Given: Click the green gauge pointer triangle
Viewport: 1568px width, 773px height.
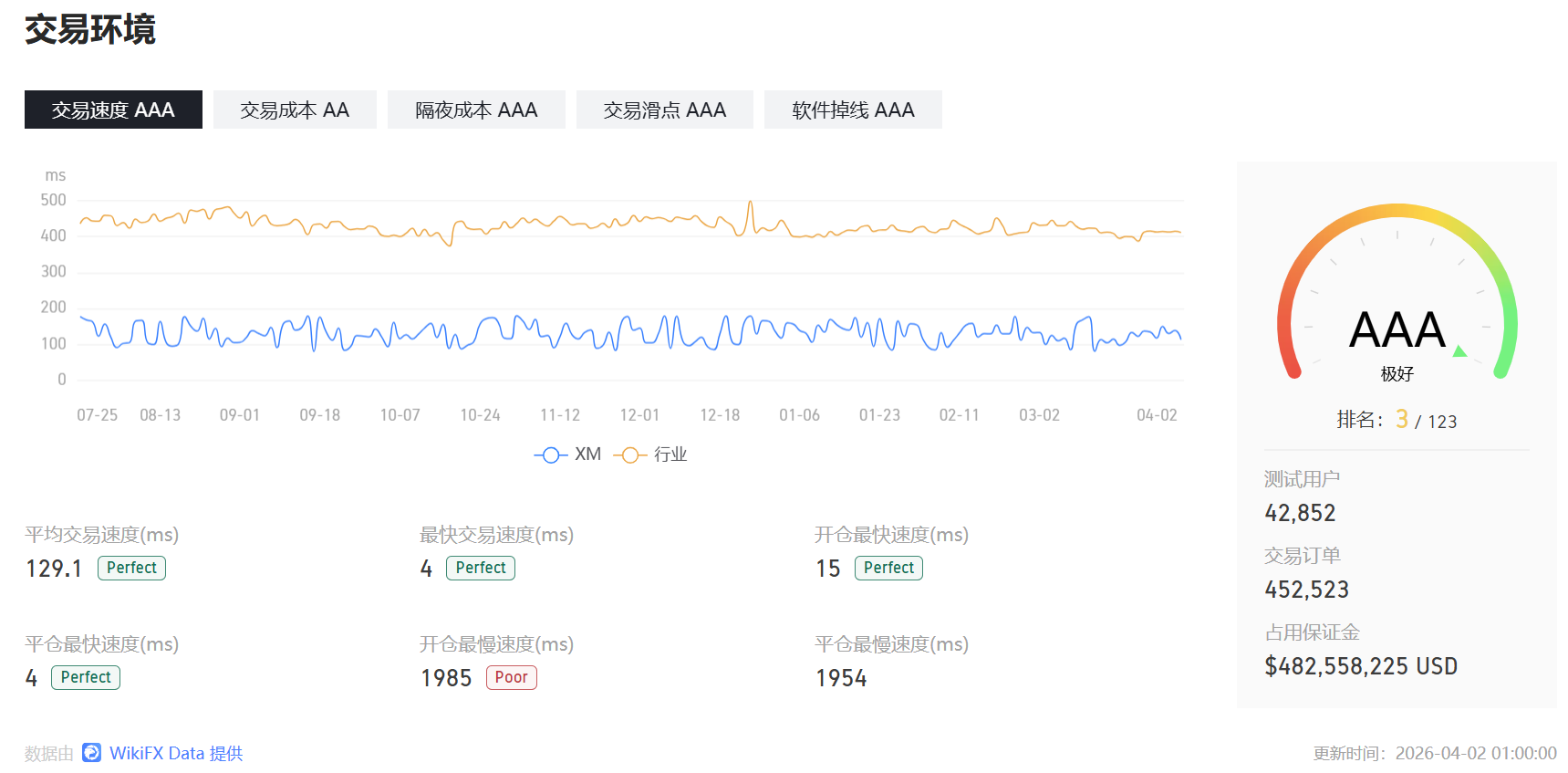Looking at the screenshot, I should 1459,351.
